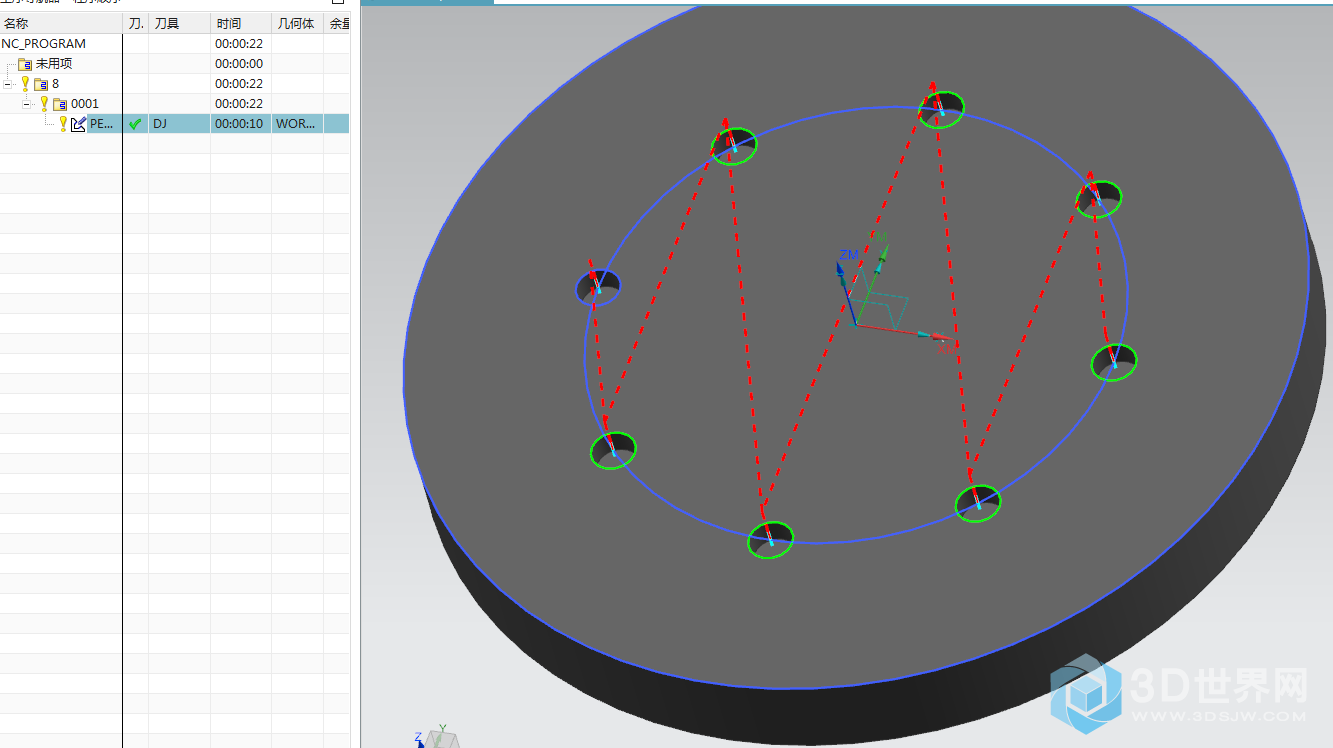The width and height of the screenshot is (1333, 748).
Task: Click the drilling operation icon beside PE...
Action: 78,124
